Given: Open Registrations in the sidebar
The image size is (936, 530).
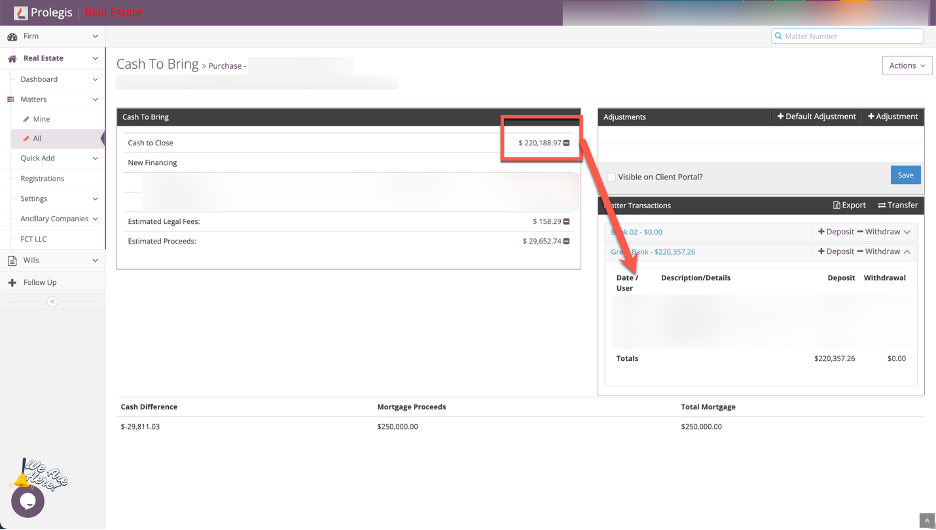Looking at the screenshot, I should coord(42,178).
